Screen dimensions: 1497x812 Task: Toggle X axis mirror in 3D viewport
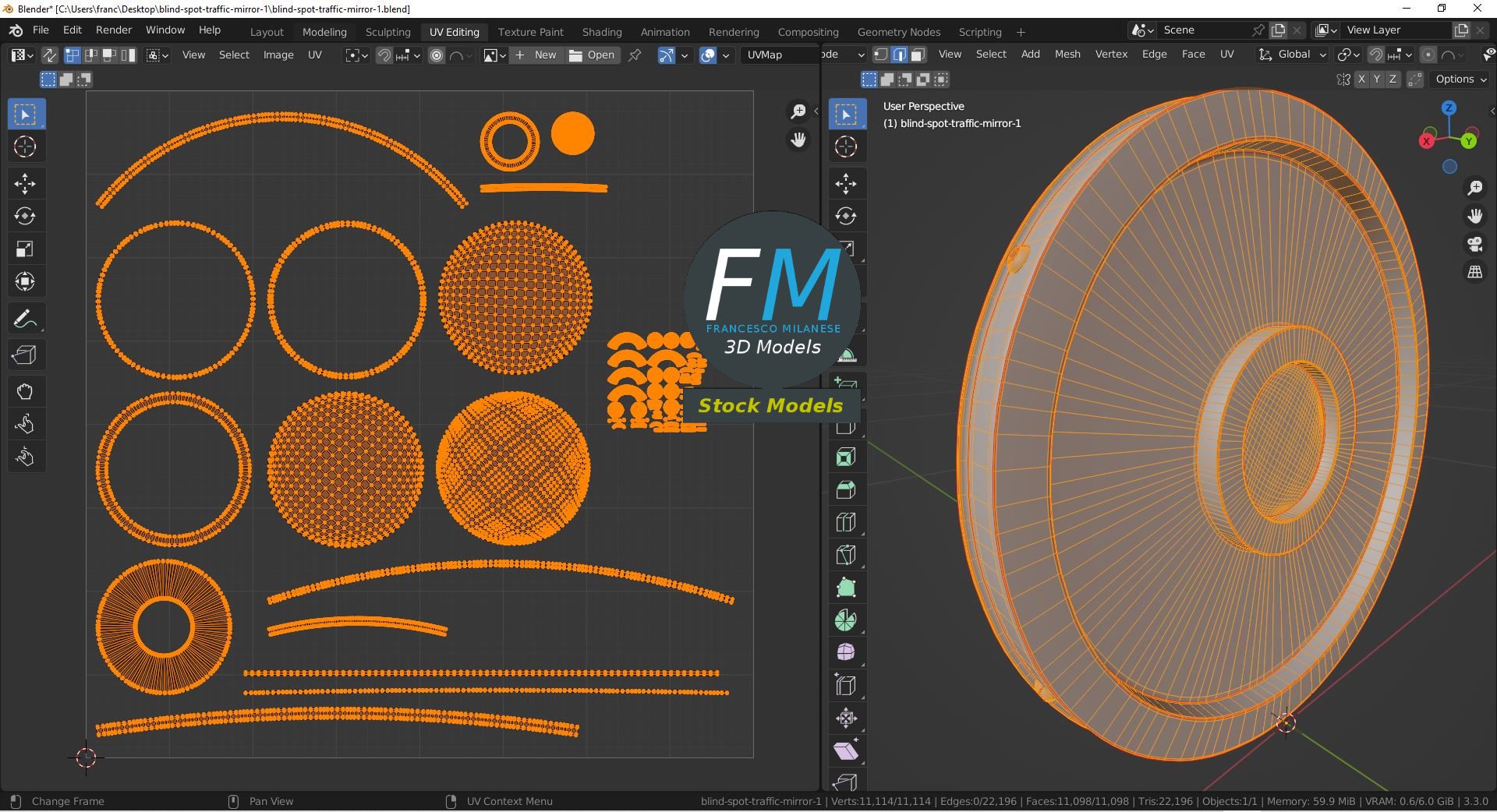point(1361,79)
